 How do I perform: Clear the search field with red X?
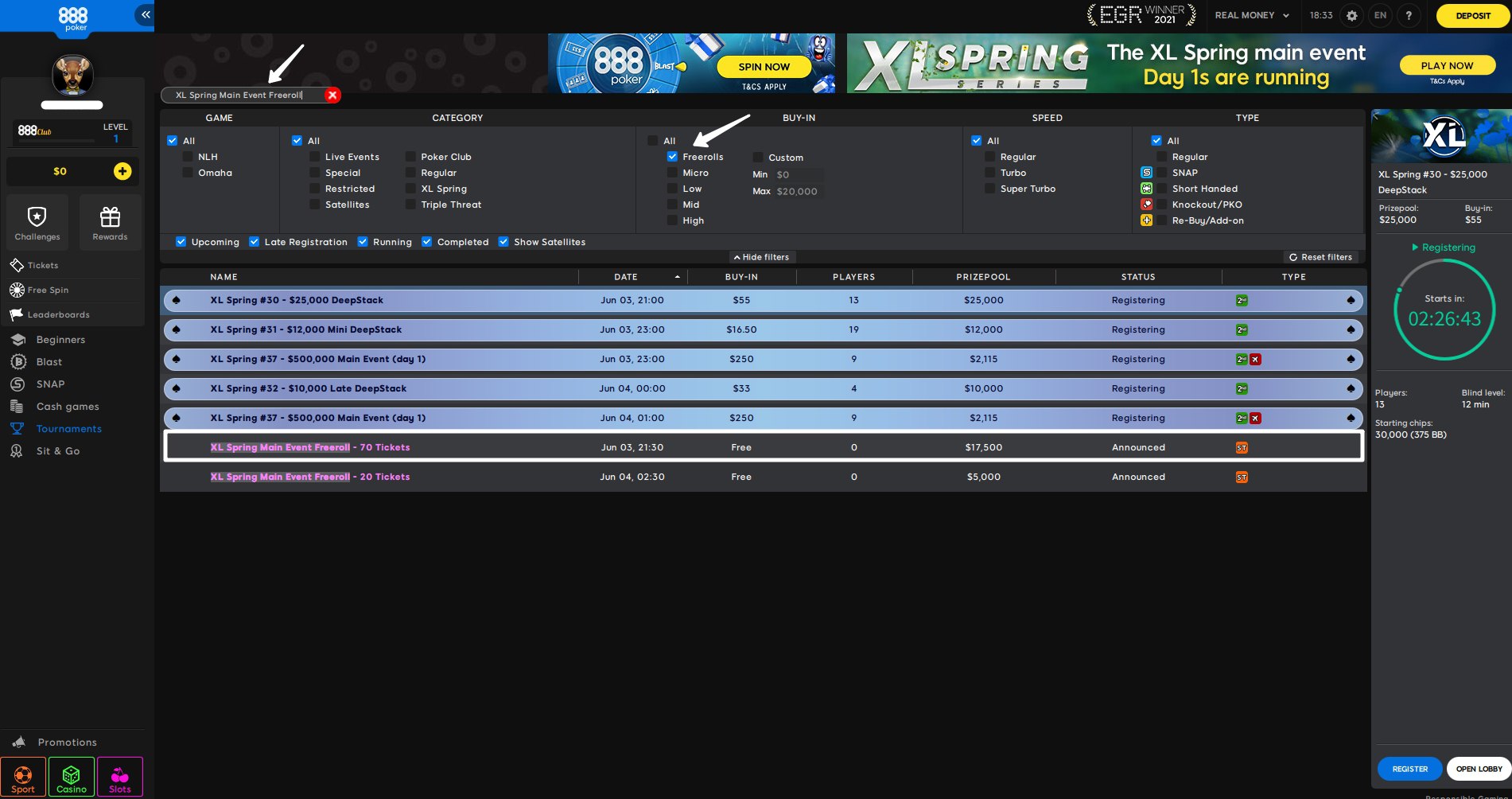332,95
